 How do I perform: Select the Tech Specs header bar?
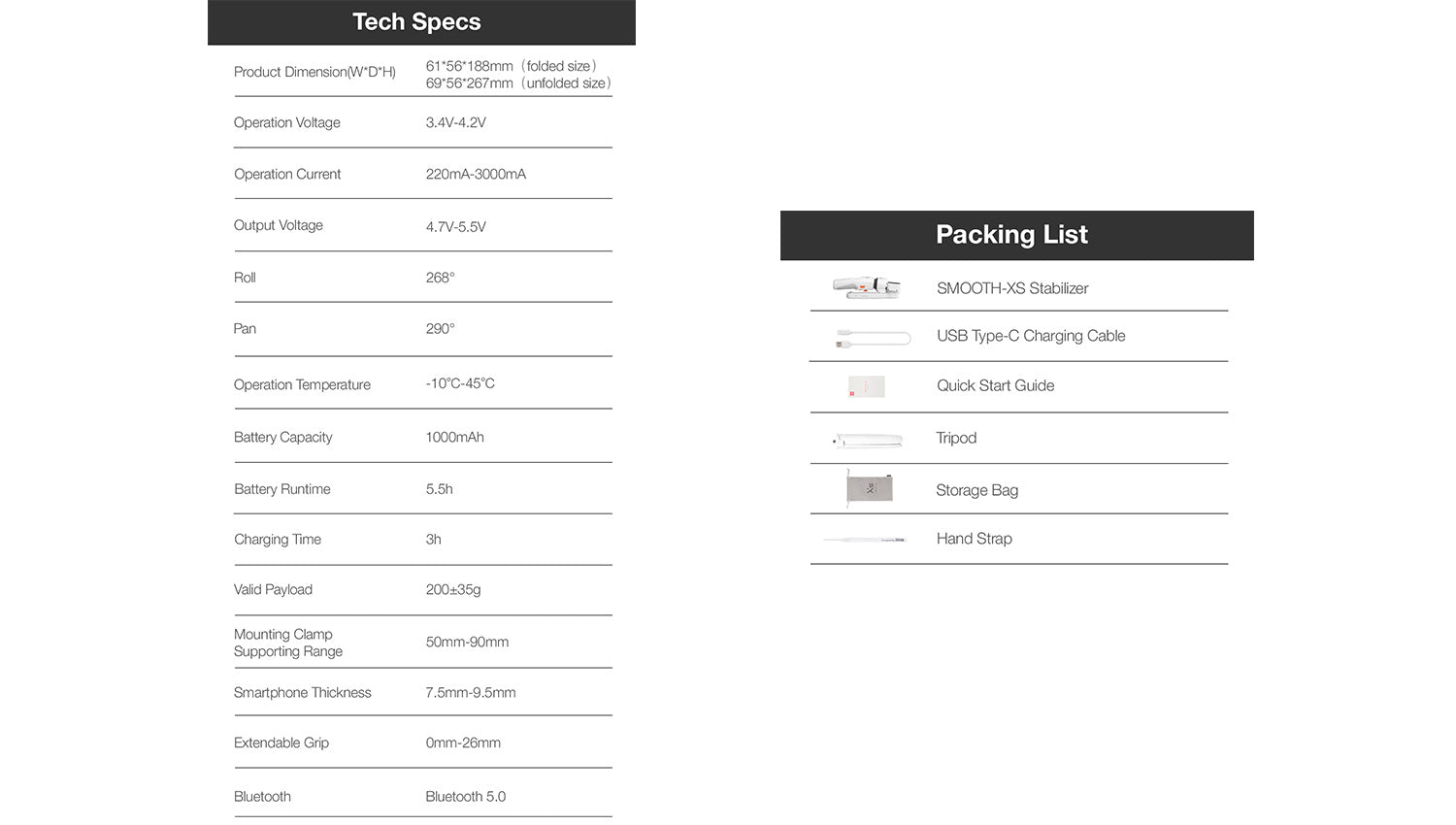(x=421, y=22)
